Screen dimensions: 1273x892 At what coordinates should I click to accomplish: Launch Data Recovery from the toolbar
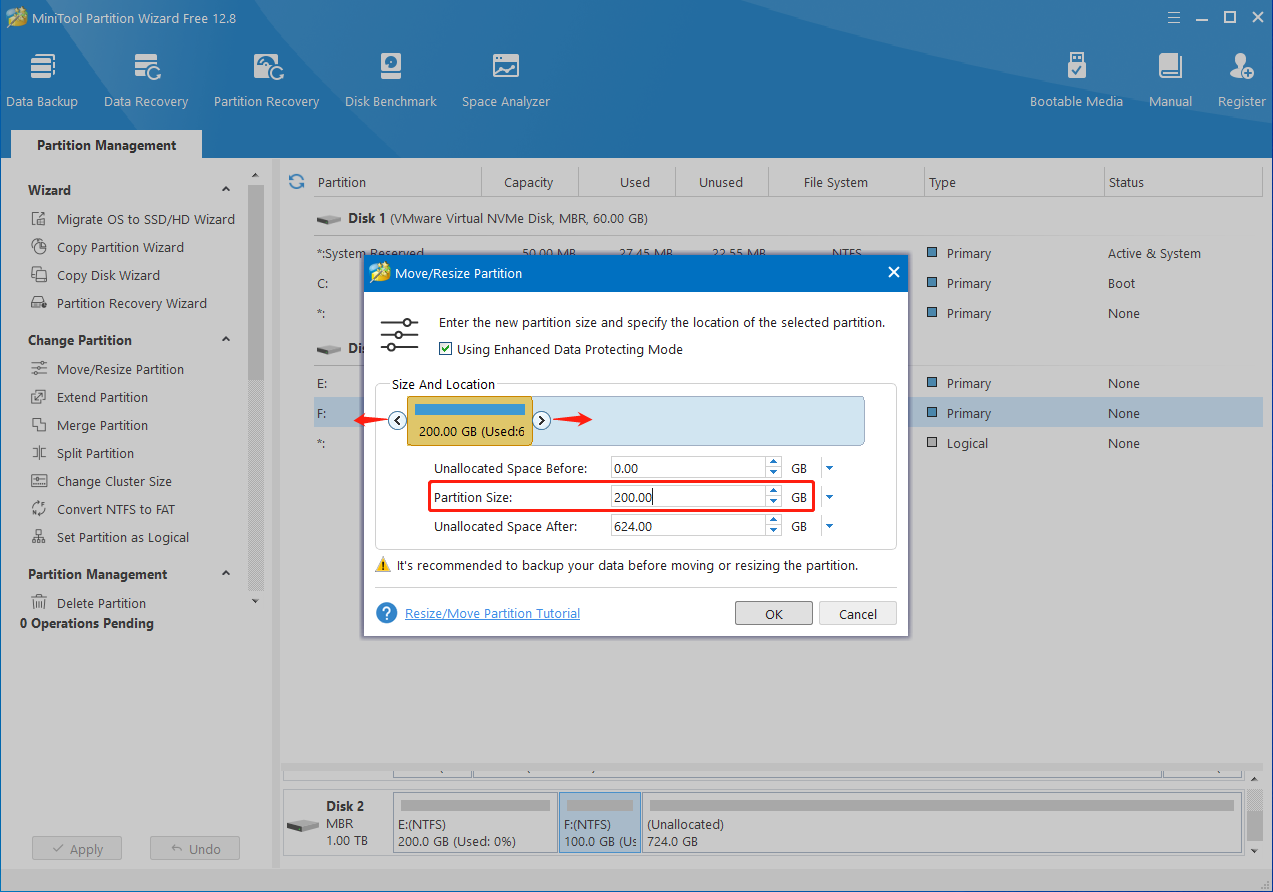point(146,80)
